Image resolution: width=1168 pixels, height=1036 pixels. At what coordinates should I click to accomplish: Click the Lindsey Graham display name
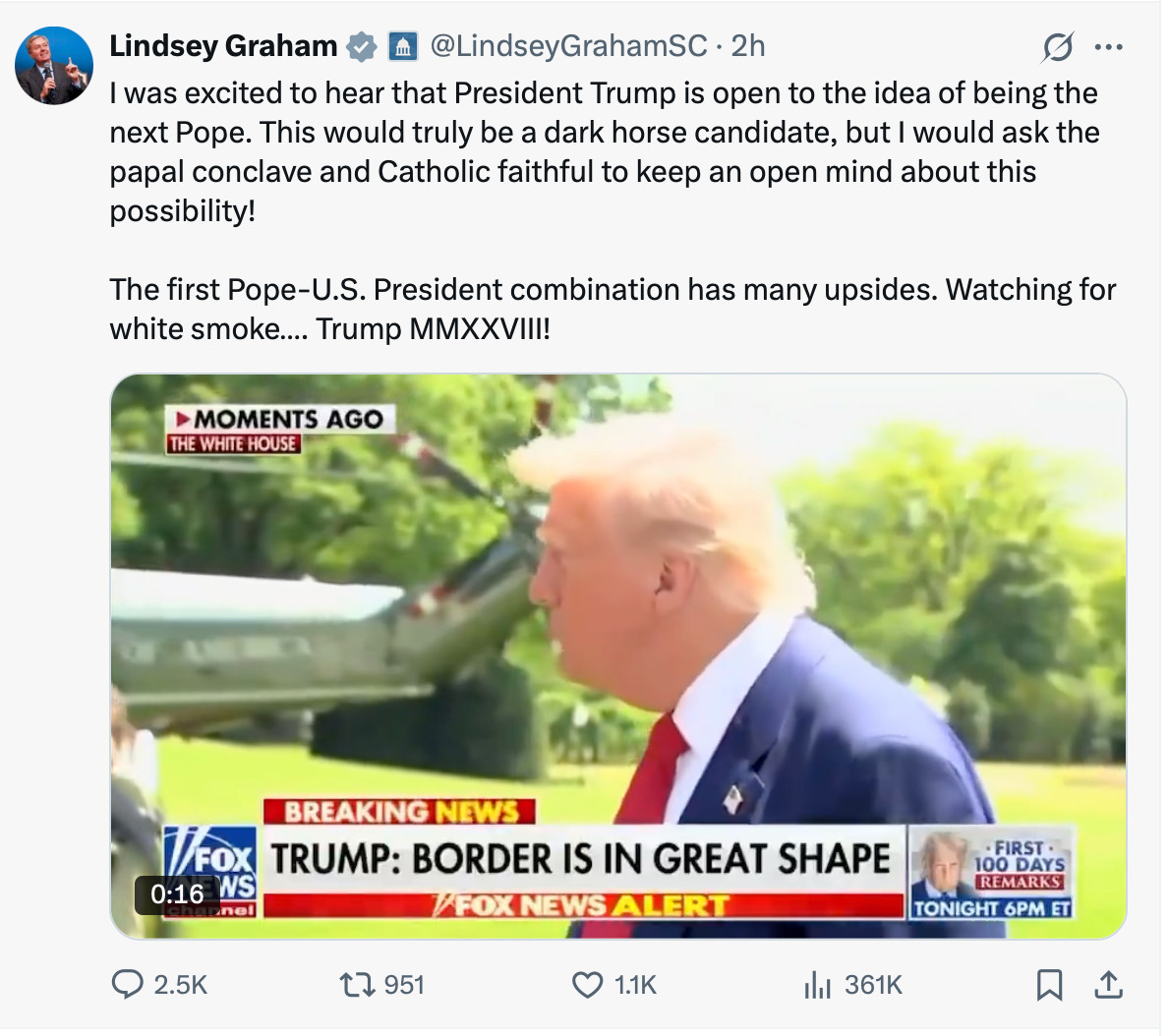[223, 46]
